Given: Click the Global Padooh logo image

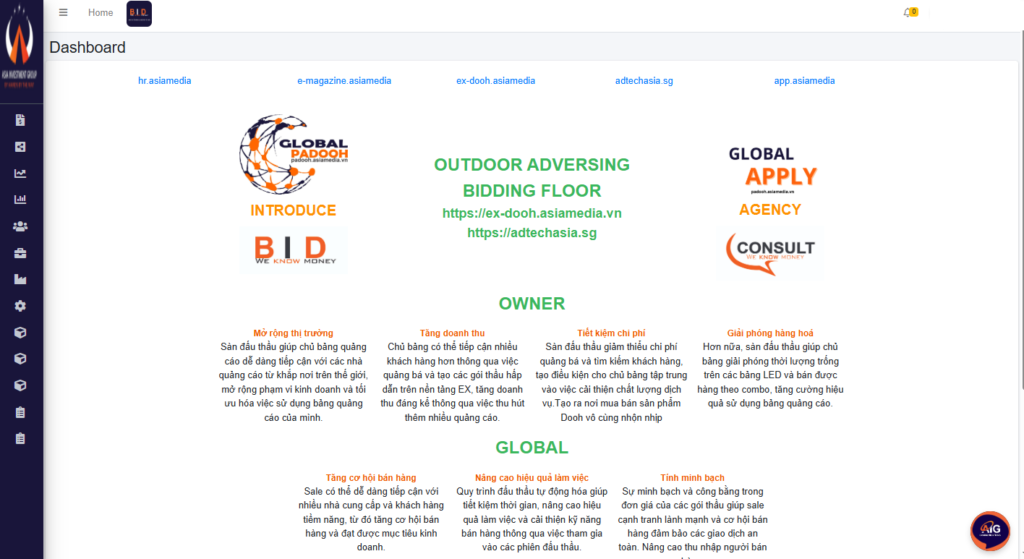Looking at the screenshot, I should [x=293, y=155].
